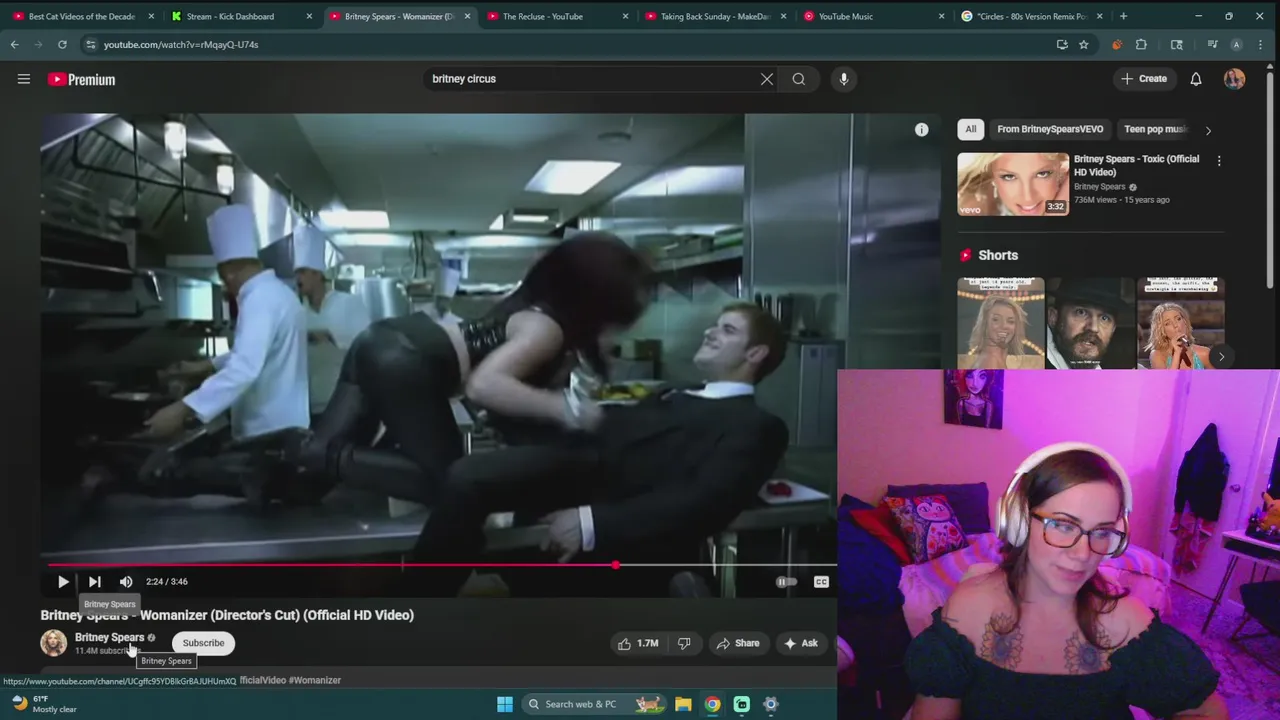The width and height of the screenshot is (1280, 720).
Task: Seek using the red progress bar handle
Action: 615,565
